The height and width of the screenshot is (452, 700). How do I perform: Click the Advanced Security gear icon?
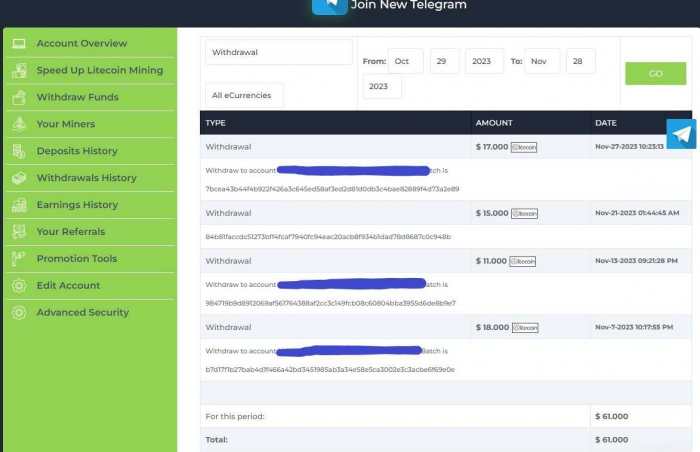coord(18,313)
